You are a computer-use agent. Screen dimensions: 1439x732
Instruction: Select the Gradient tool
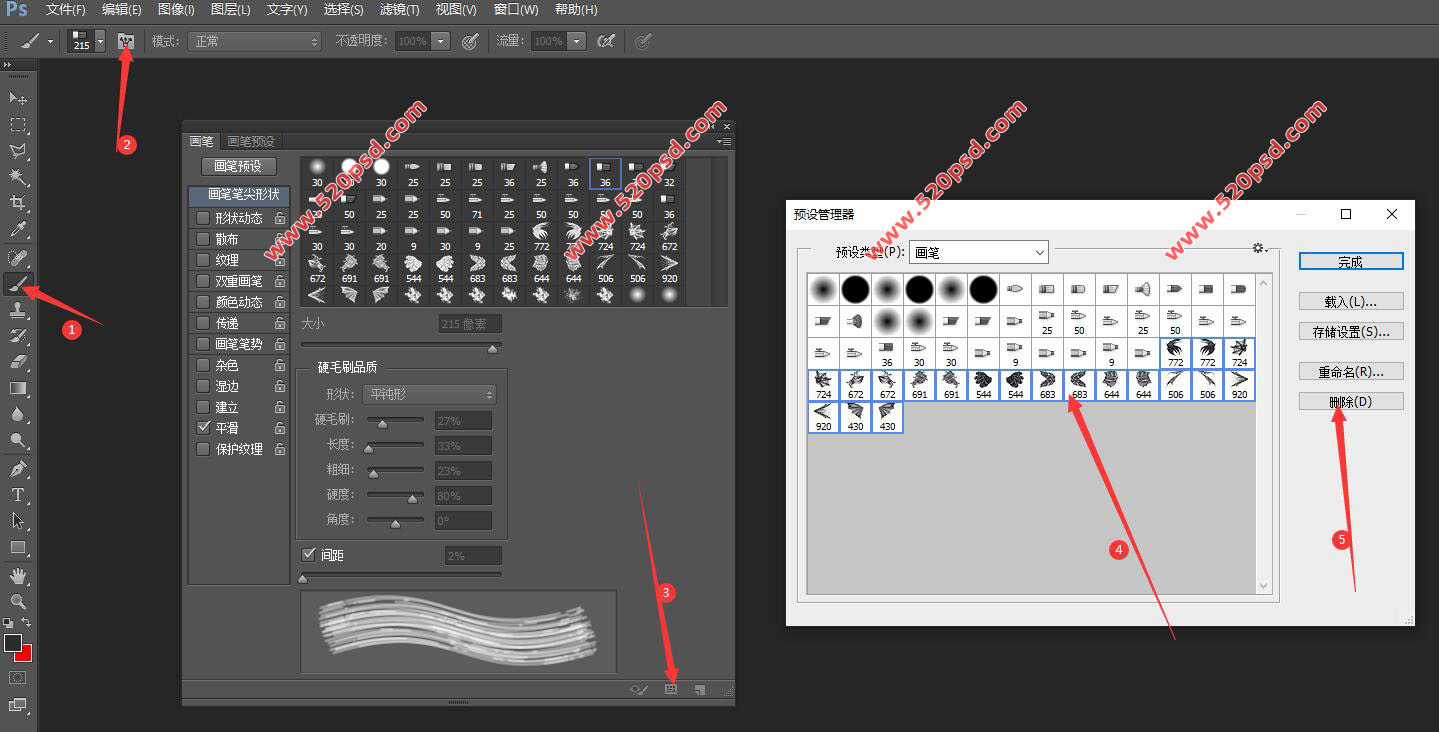18,387
